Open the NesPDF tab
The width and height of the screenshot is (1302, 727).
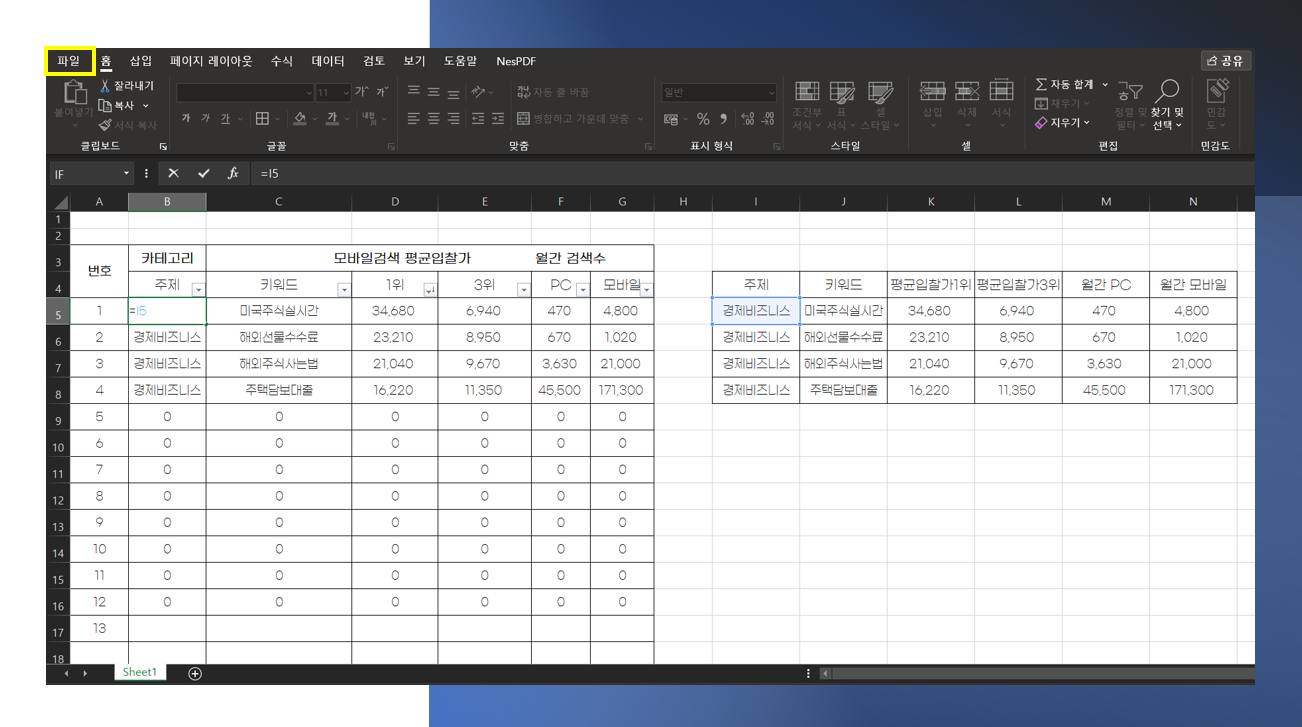click(516, 61)
